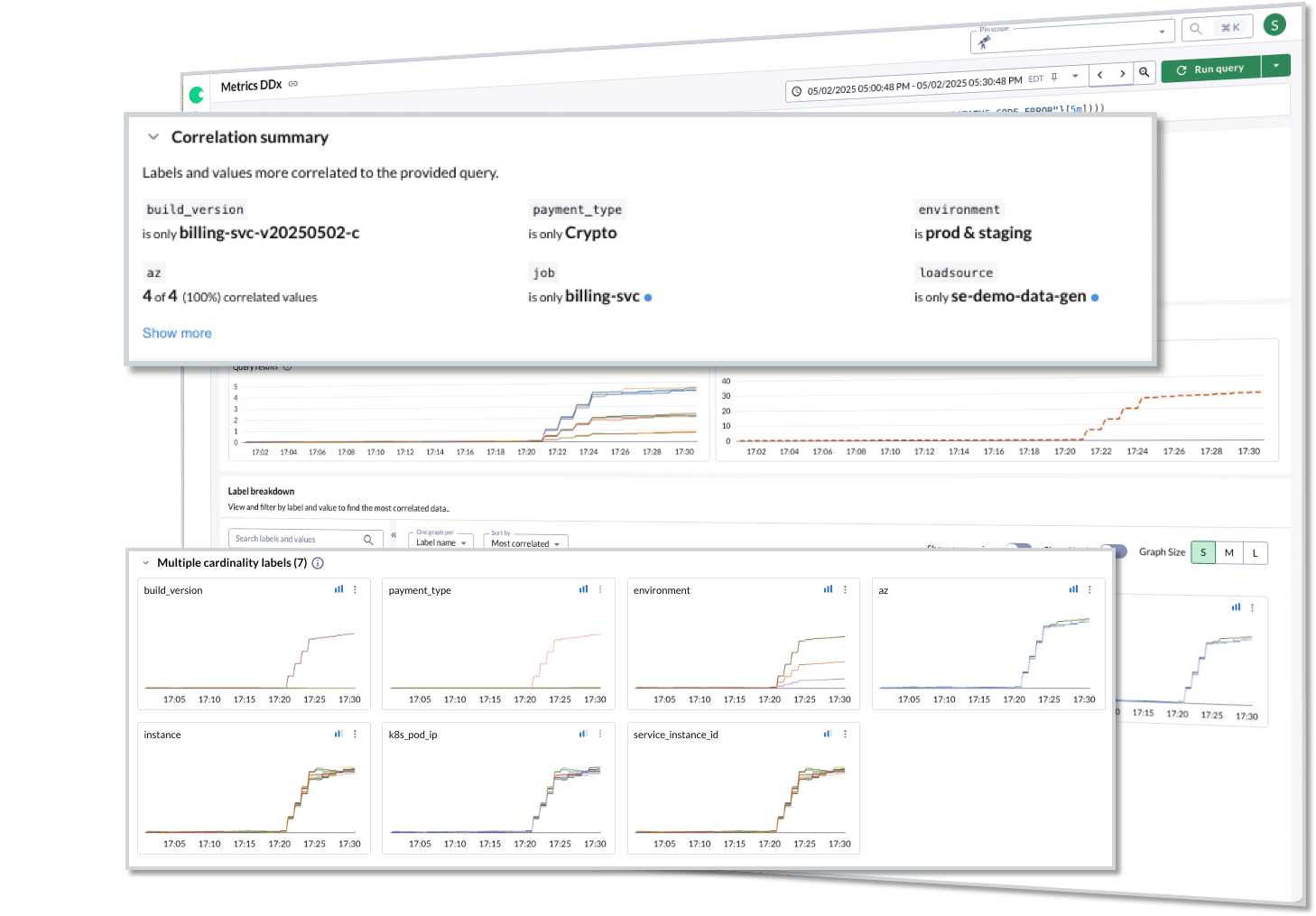Open more options on environment card
This screenshot has height=916, width=1316.
(x=845, y=589)
